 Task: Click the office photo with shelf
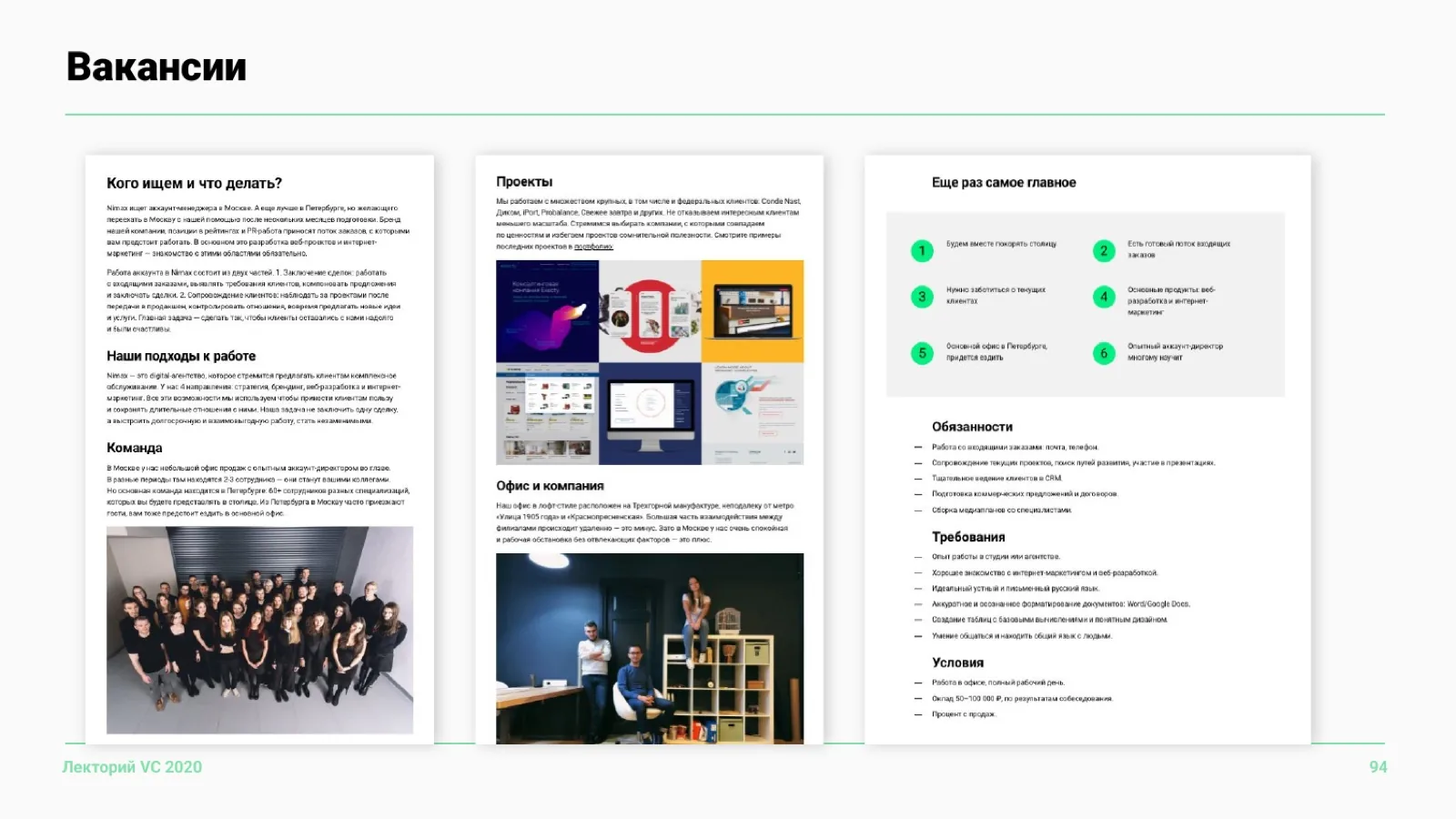tap(650, 649)
